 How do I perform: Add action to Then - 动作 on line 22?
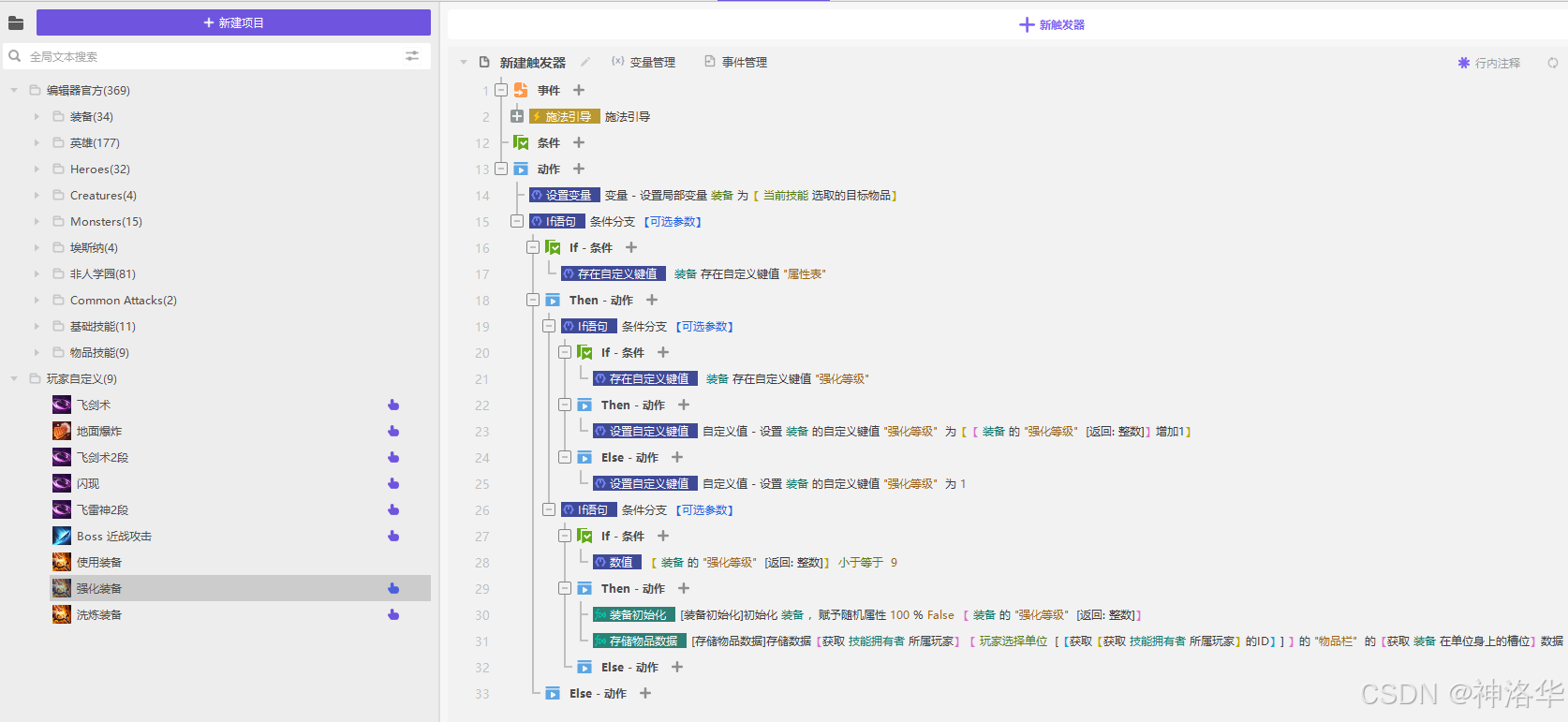[x=684, y=405]
